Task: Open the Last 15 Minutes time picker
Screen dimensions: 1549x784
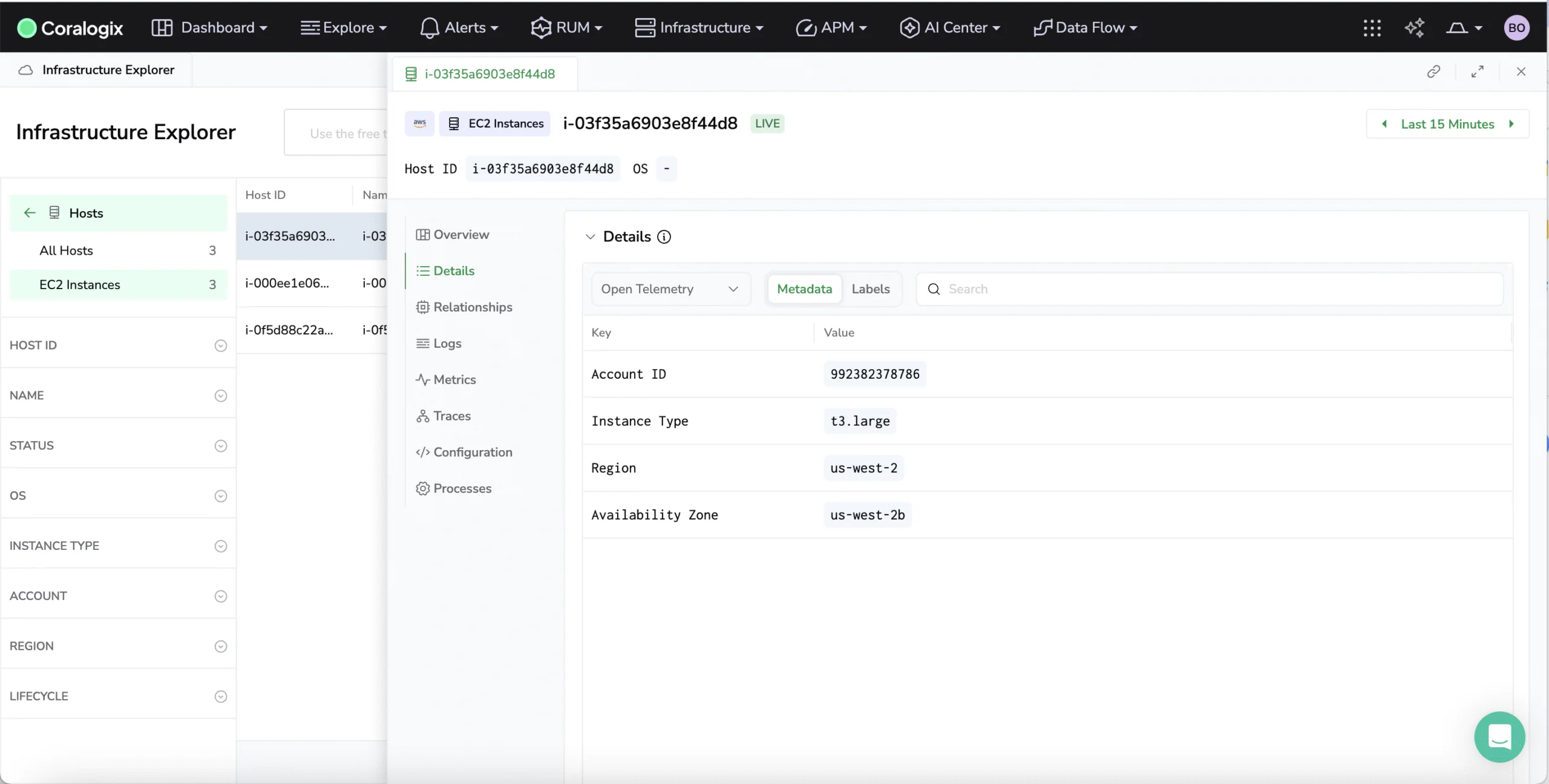Action: (x=1447, y=124)
